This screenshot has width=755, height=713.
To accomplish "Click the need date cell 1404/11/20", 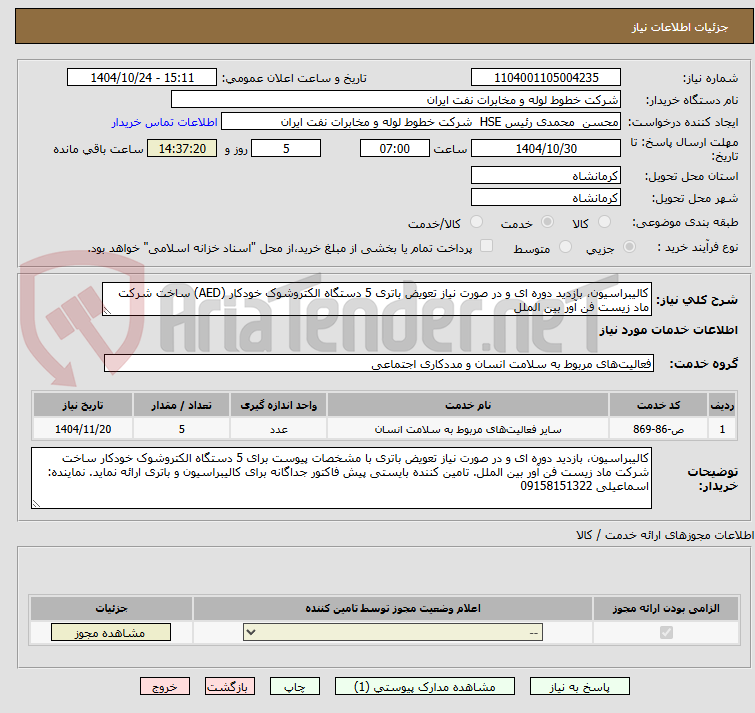I will pos(83,428).
